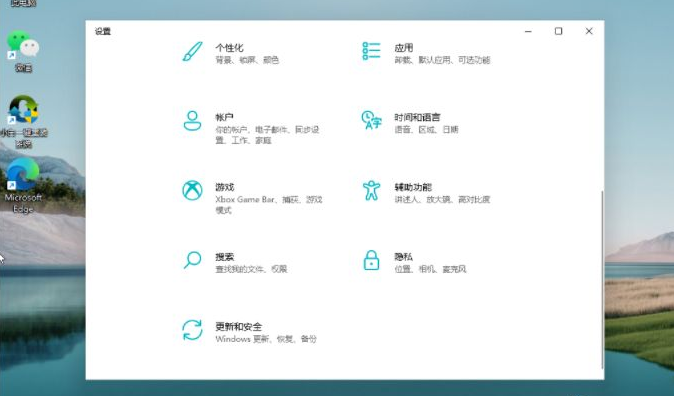This screenshot has height=396, width=674.
Task: Open the 应用 list icon
Action: 371,51
